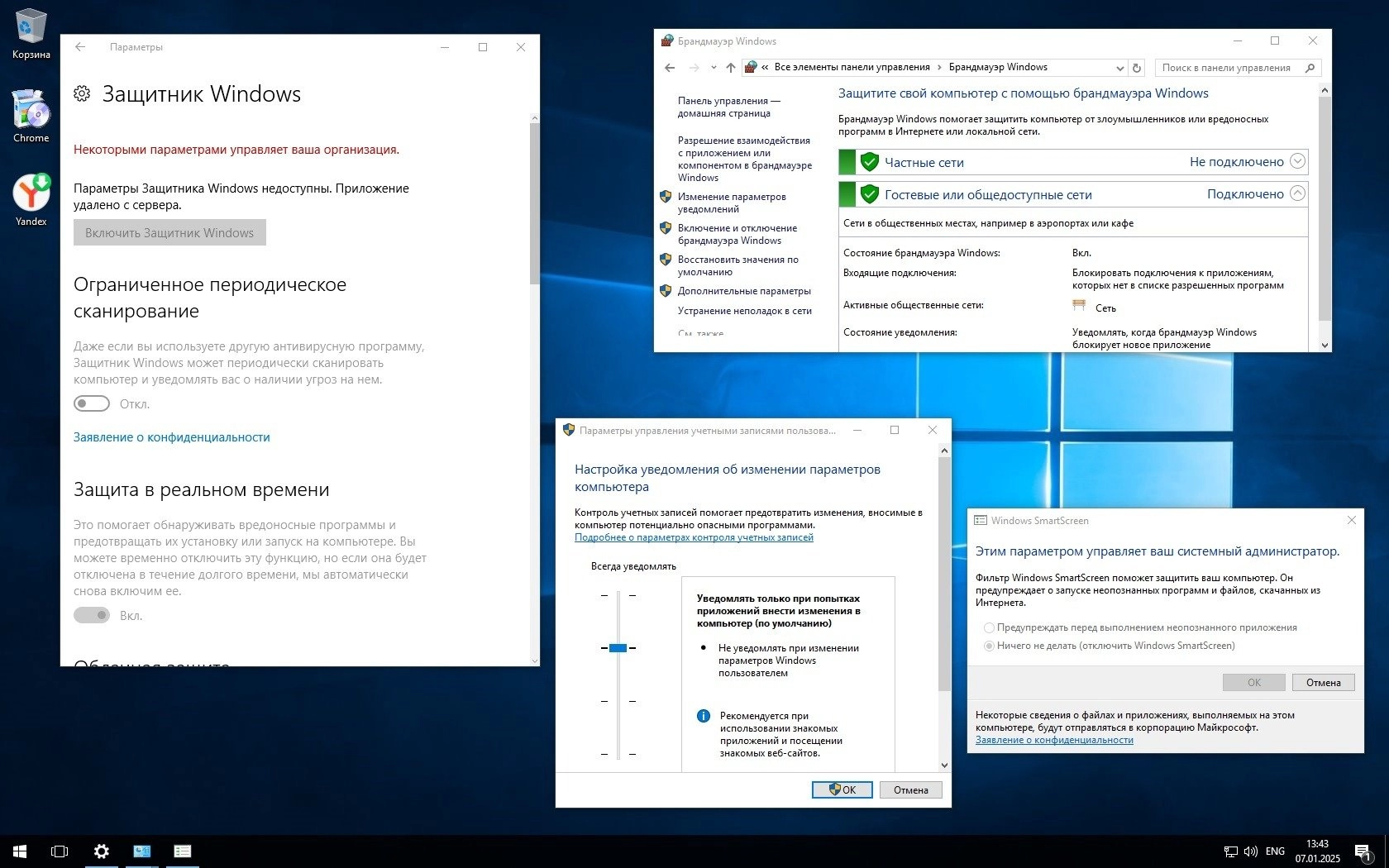This screenshot has width=1389, height=868.
Task: Toggle the real-time protection switch
Action: click(92, 615)
